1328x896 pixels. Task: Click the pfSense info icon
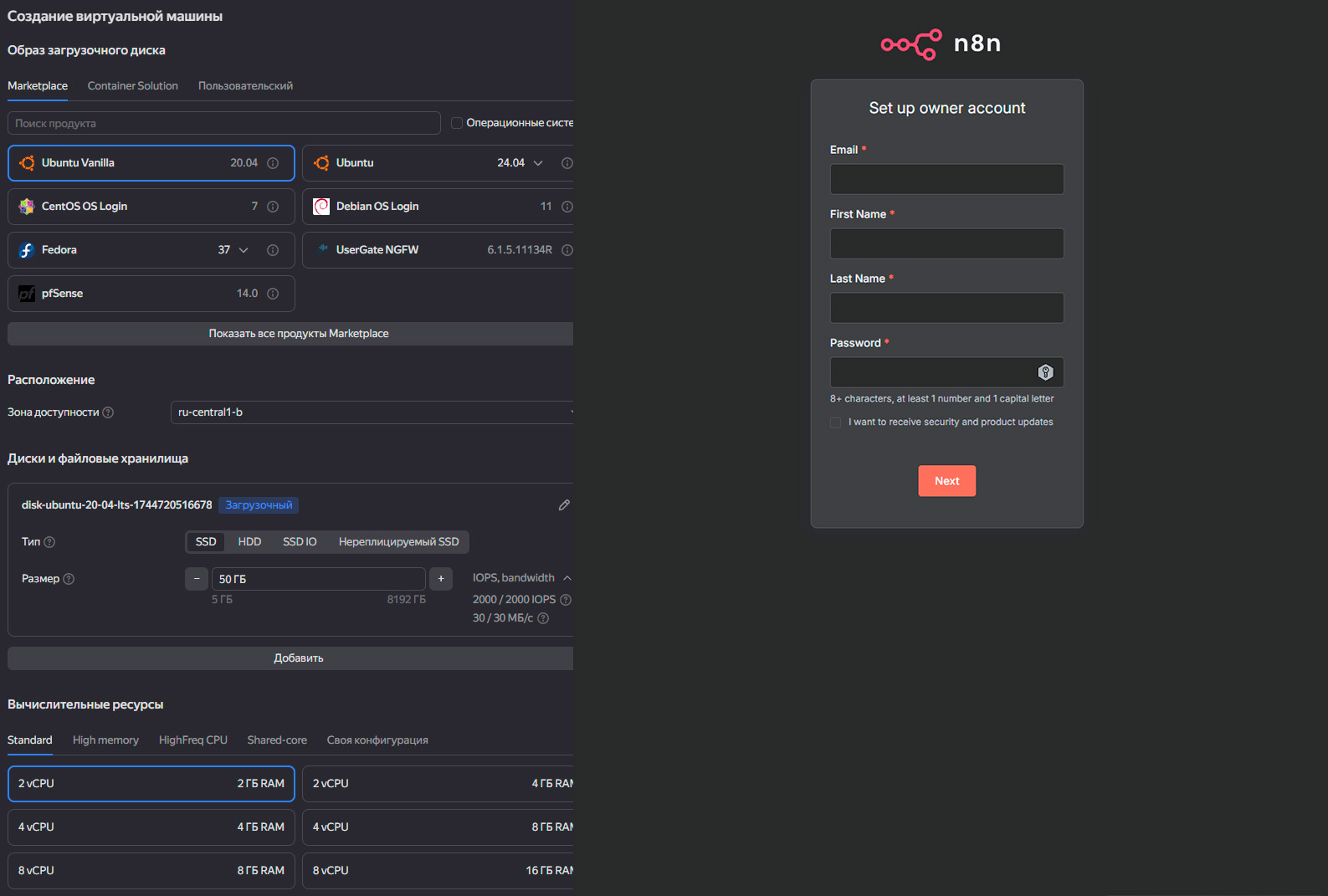click(x=273, y=294)
